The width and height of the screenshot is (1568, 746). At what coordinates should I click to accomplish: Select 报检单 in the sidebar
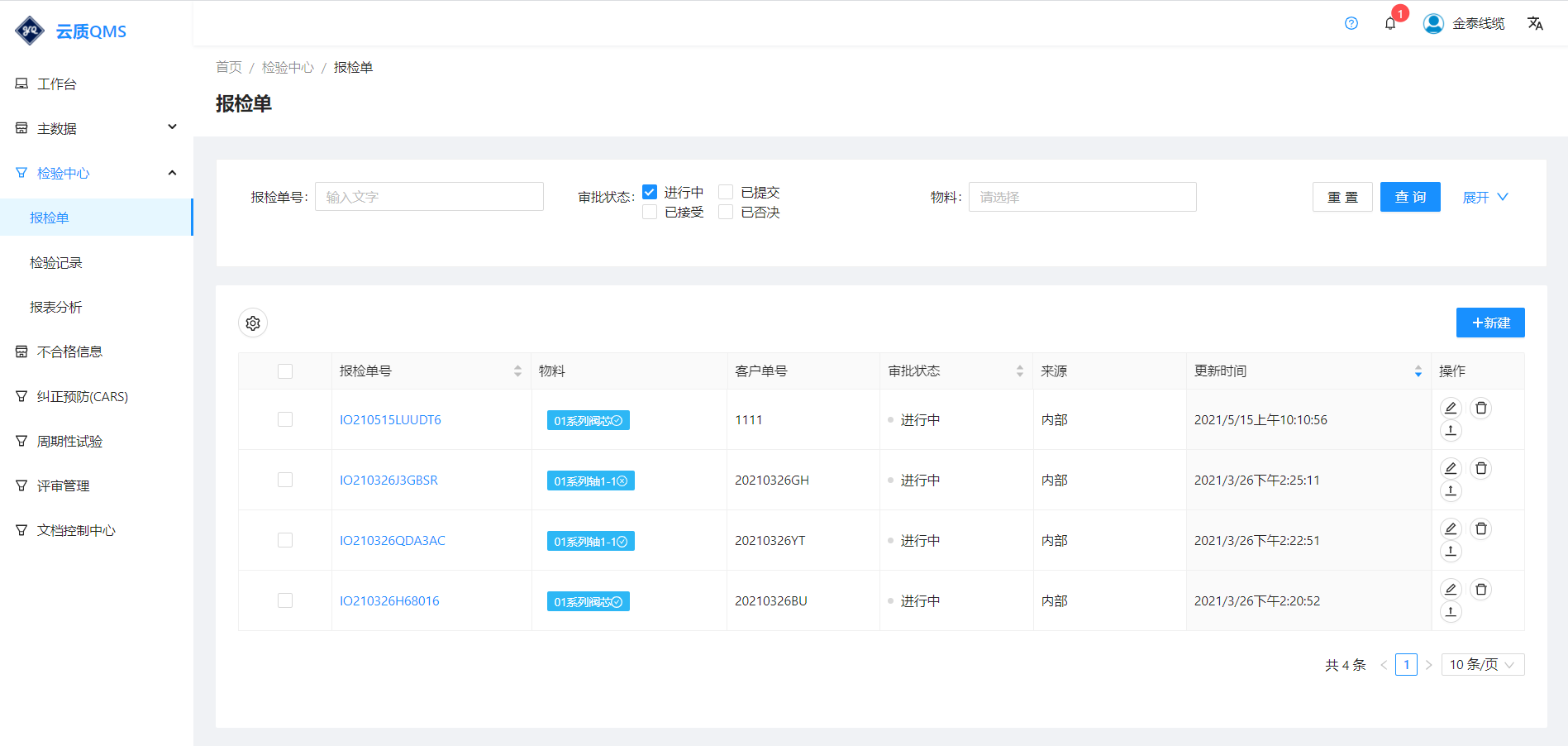tap(97, 218)
